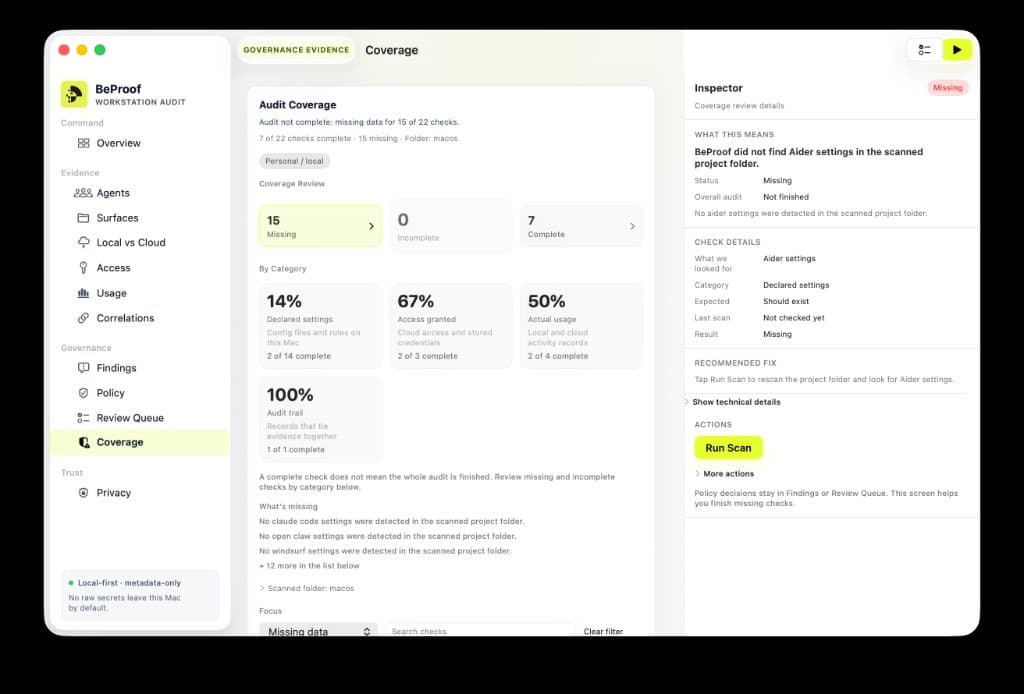Open the 15 Missing checks card
Viewport: 1024px width, 694px height.
click(320, 226)
